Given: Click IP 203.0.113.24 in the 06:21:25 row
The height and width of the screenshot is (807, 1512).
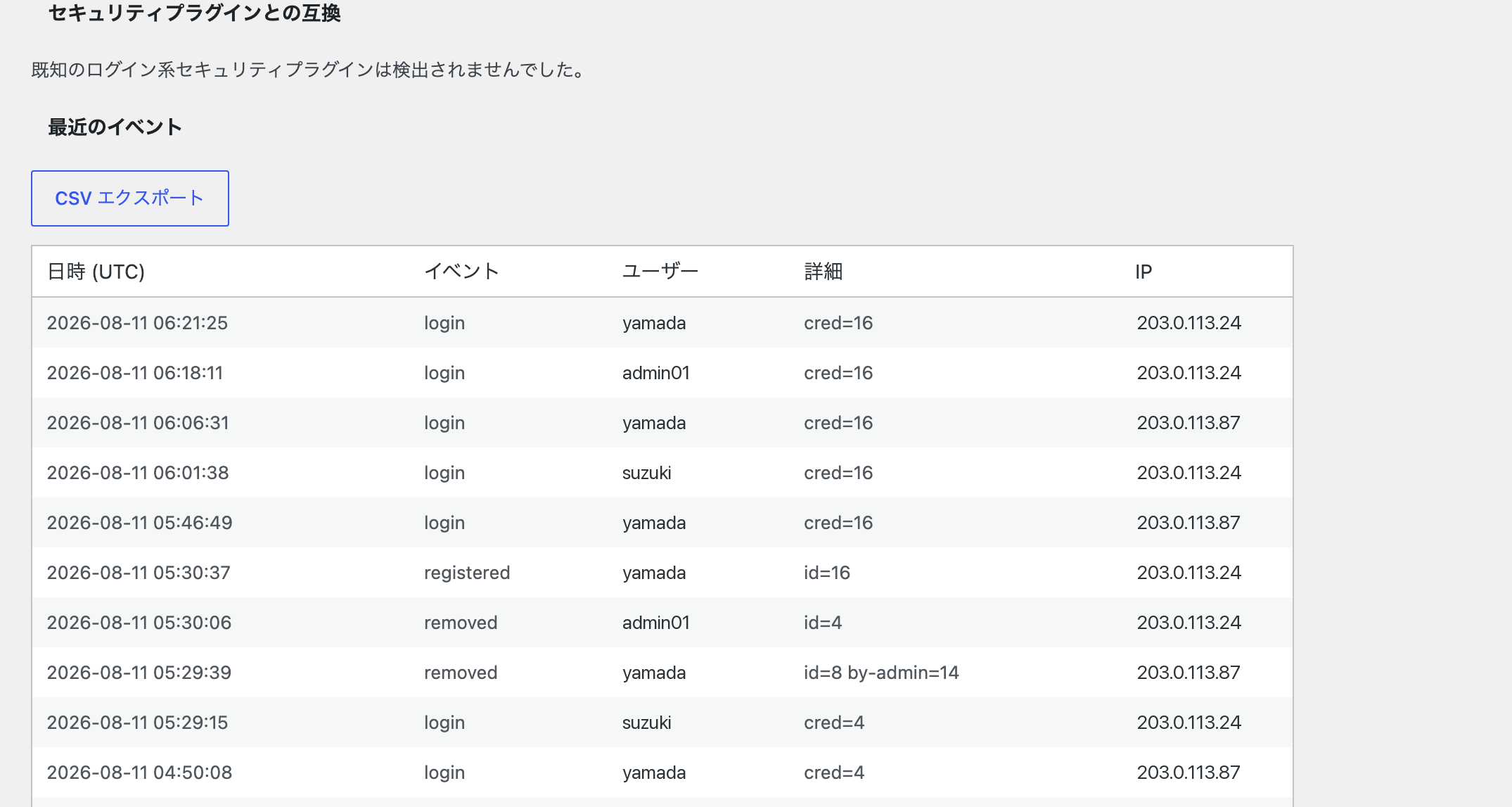Looking at the screenshot, I should point(1189,323).
